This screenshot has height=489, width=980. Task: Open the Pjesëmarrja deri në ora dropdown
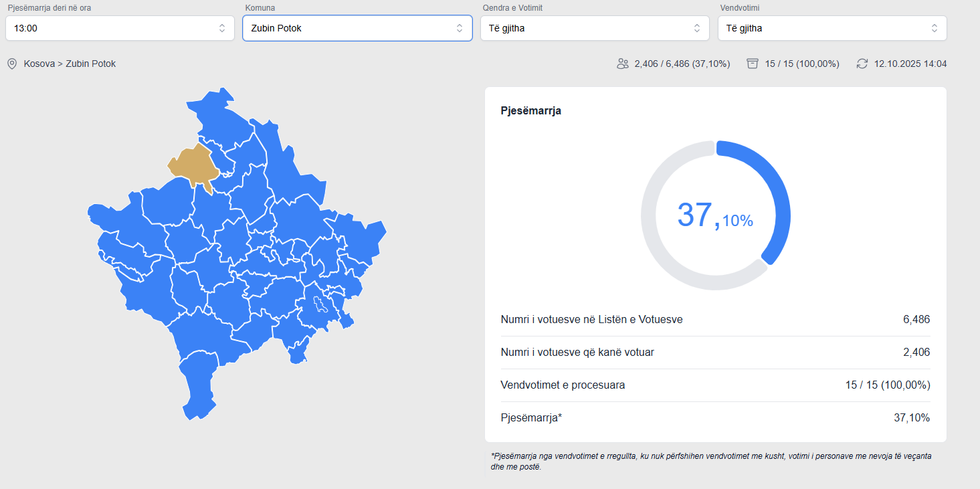pyautogui.click(x=120, y=28)
